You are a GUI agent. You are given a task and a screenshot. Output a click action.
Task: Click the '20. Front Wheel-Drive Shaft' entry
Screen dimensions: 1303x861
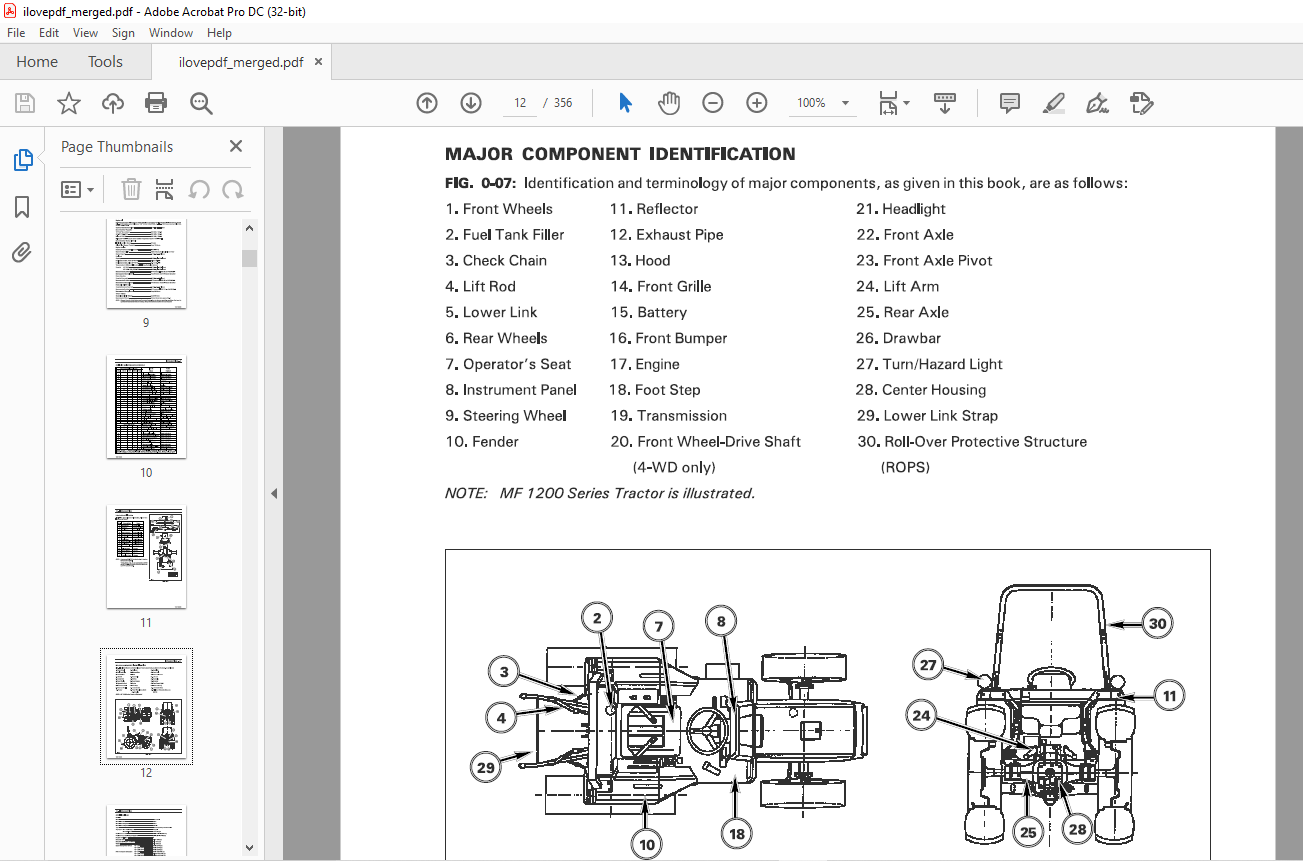pyautogui.click(x=705, y=442)
